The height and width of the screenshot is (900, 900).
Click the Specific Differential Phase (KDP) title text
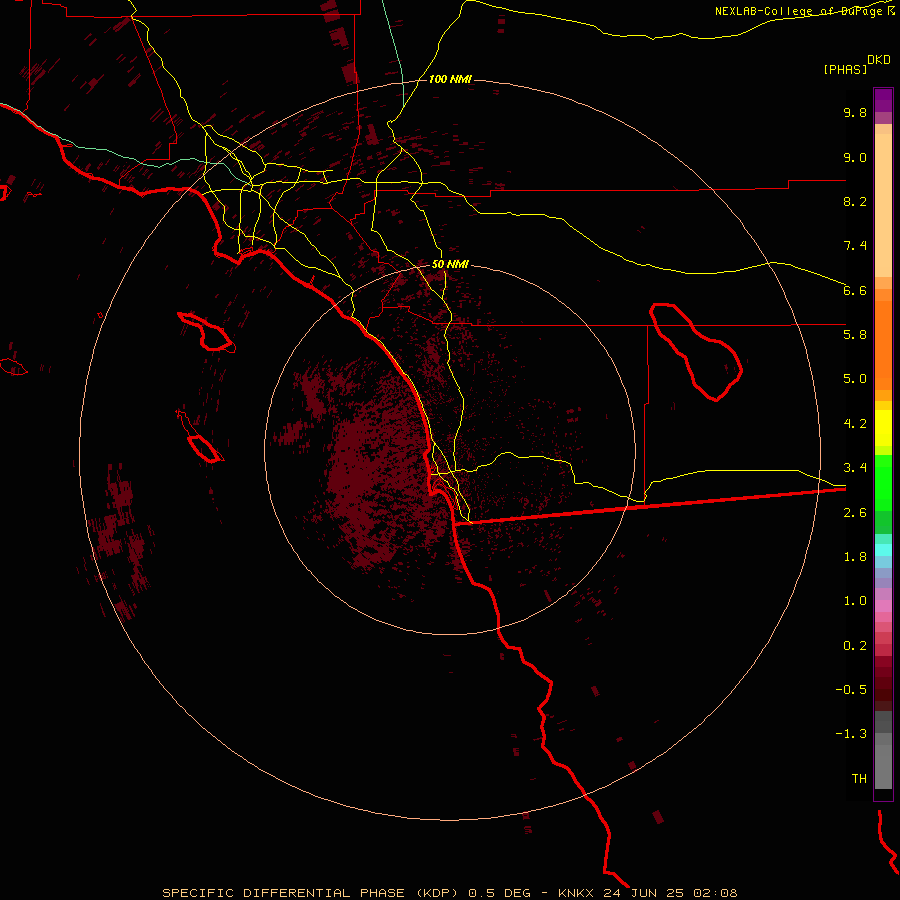click(311, 893)
